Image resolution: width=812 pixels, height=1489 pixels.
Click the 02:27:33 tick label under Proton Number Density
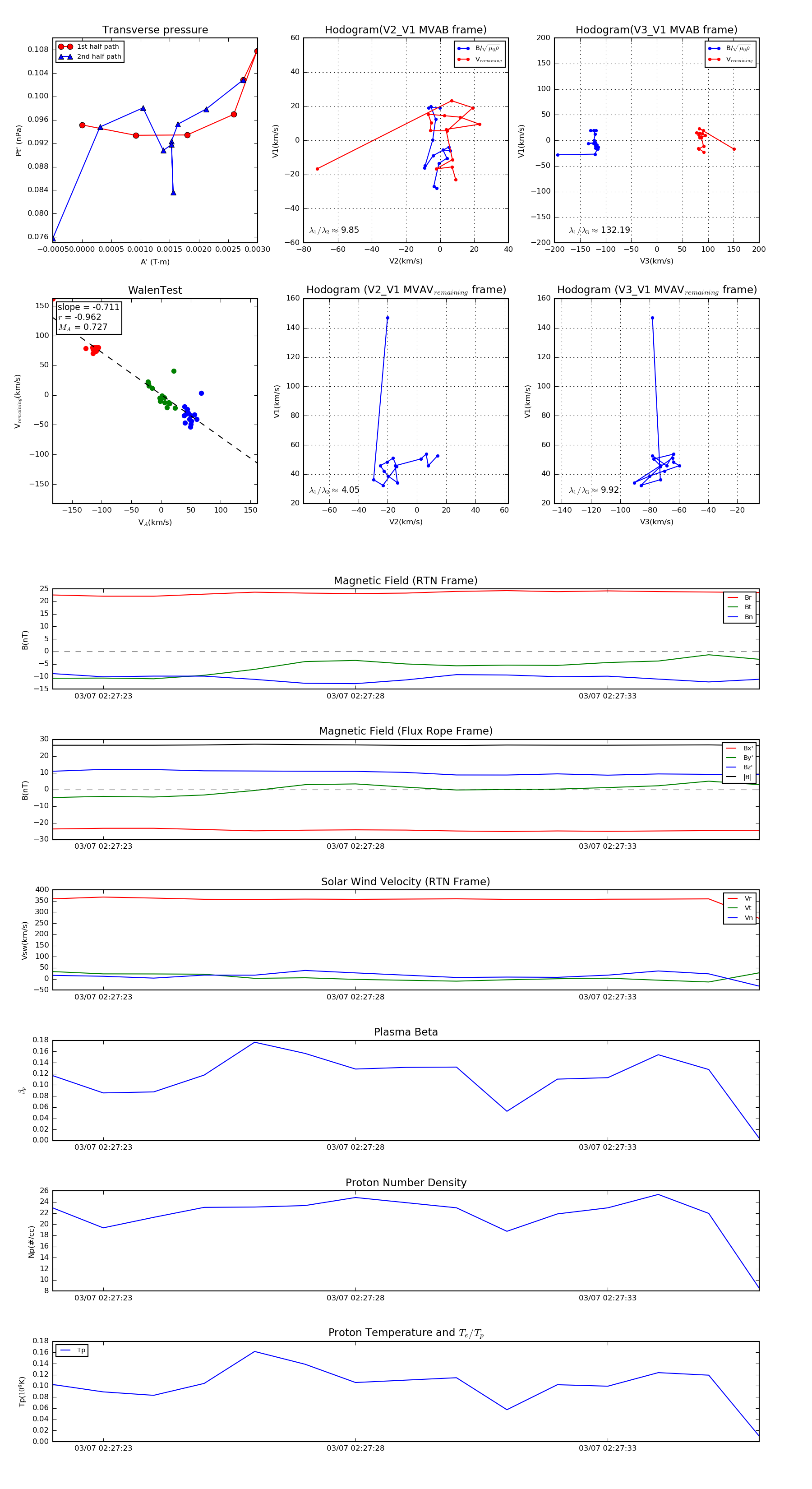[607, 1298]
